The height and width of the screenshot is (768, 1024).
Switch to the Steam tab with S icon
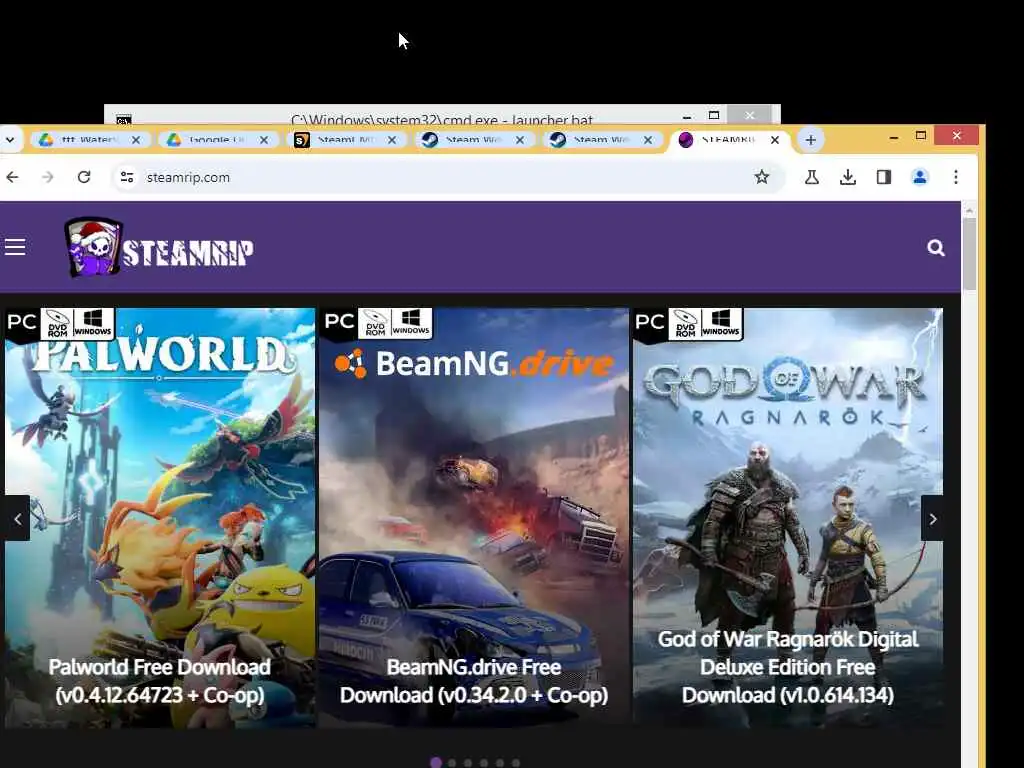coord(347,140)
